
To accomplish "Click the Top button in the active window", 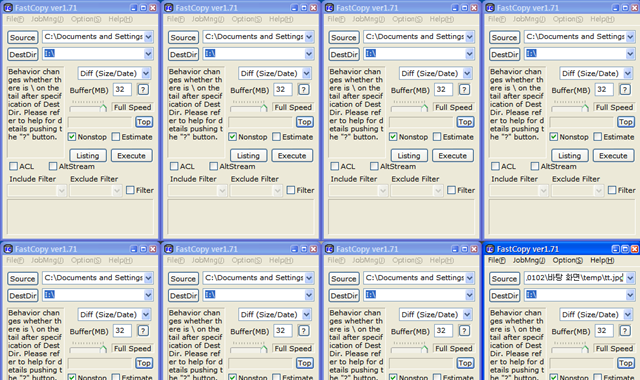I will tap(625, 363).
